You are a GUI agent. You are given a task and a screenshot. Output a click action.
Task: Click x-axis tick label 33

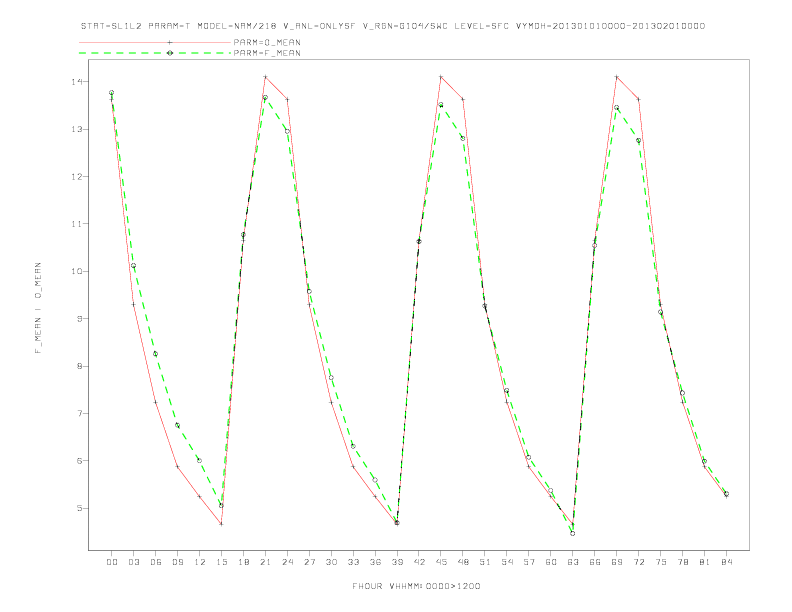353,562
